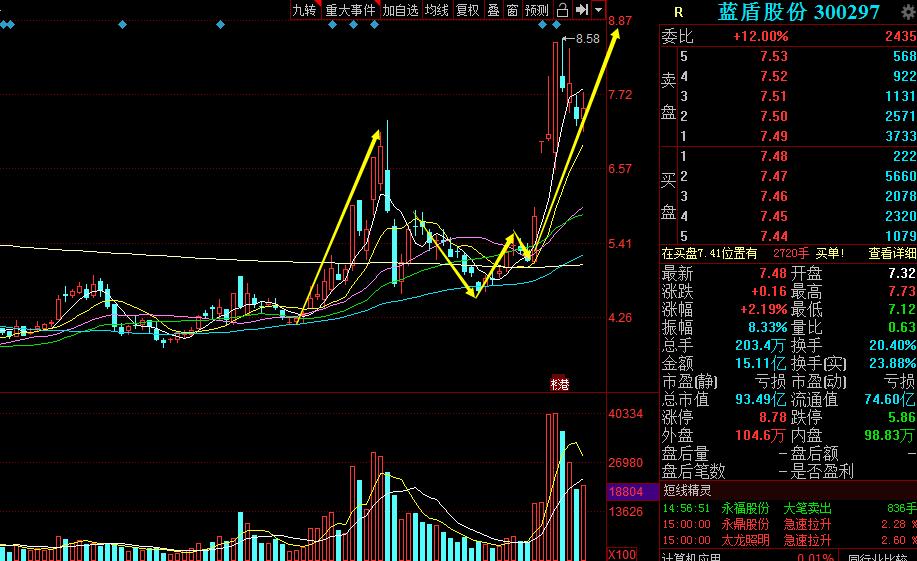Click buy level 4 price 7.45
This screenshot has width=917, height=561.
(x=774, y=216)
